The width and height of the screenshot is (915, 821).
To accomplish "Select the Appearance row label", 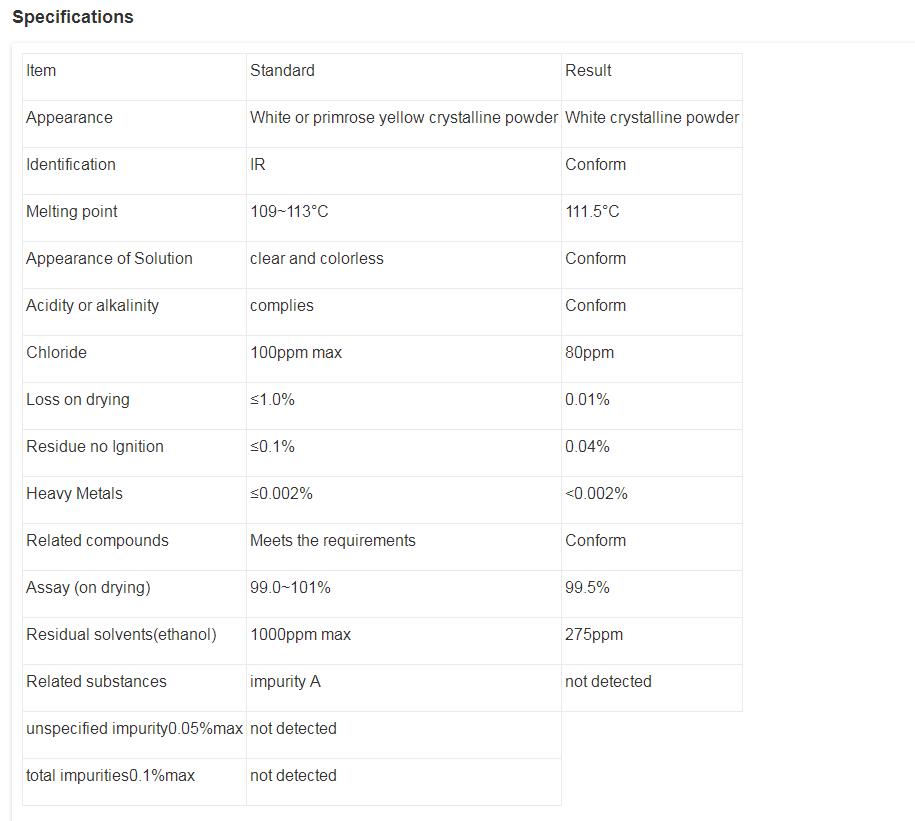I will 69,117.
